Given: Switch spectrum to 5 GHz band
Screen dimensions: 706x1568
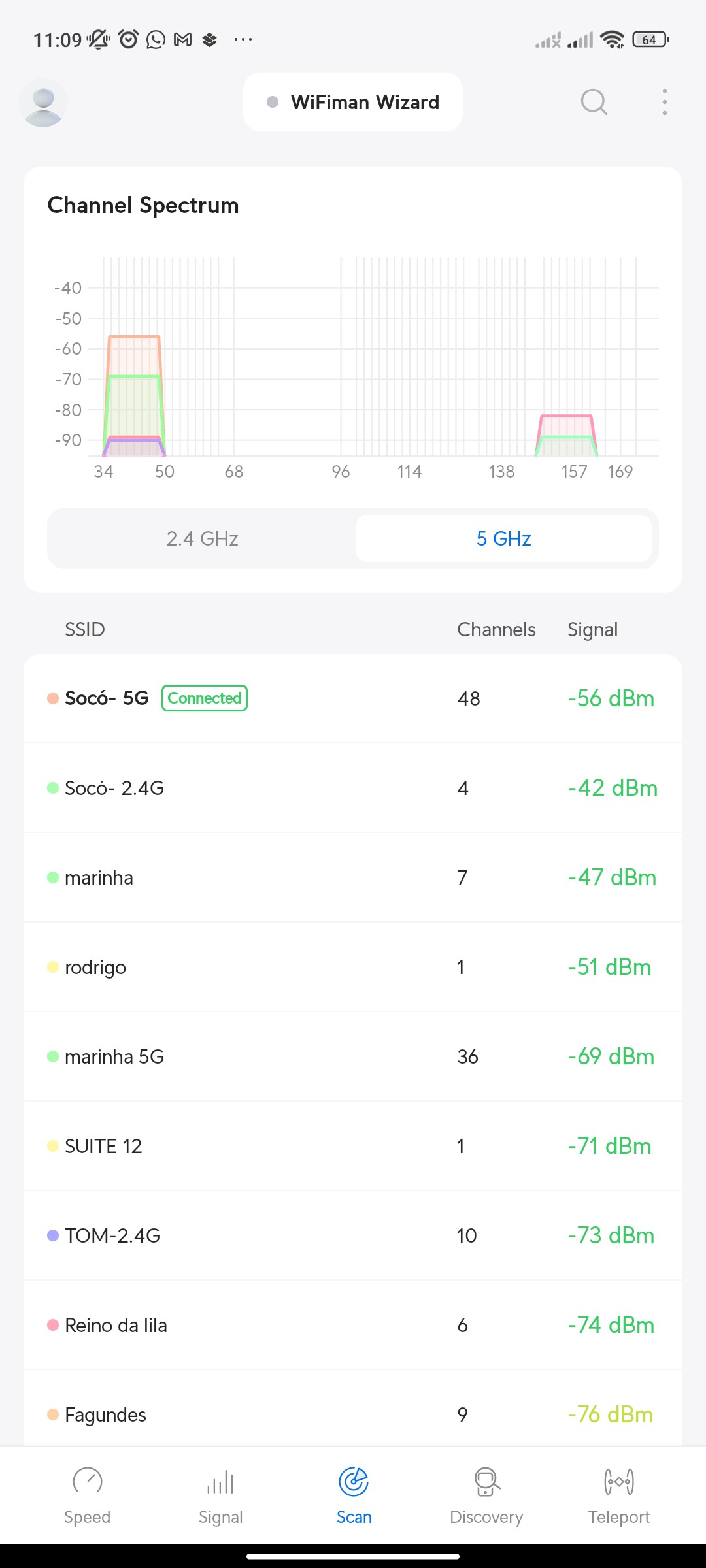Looking at the screenshot, I should (x=503, y=538).
